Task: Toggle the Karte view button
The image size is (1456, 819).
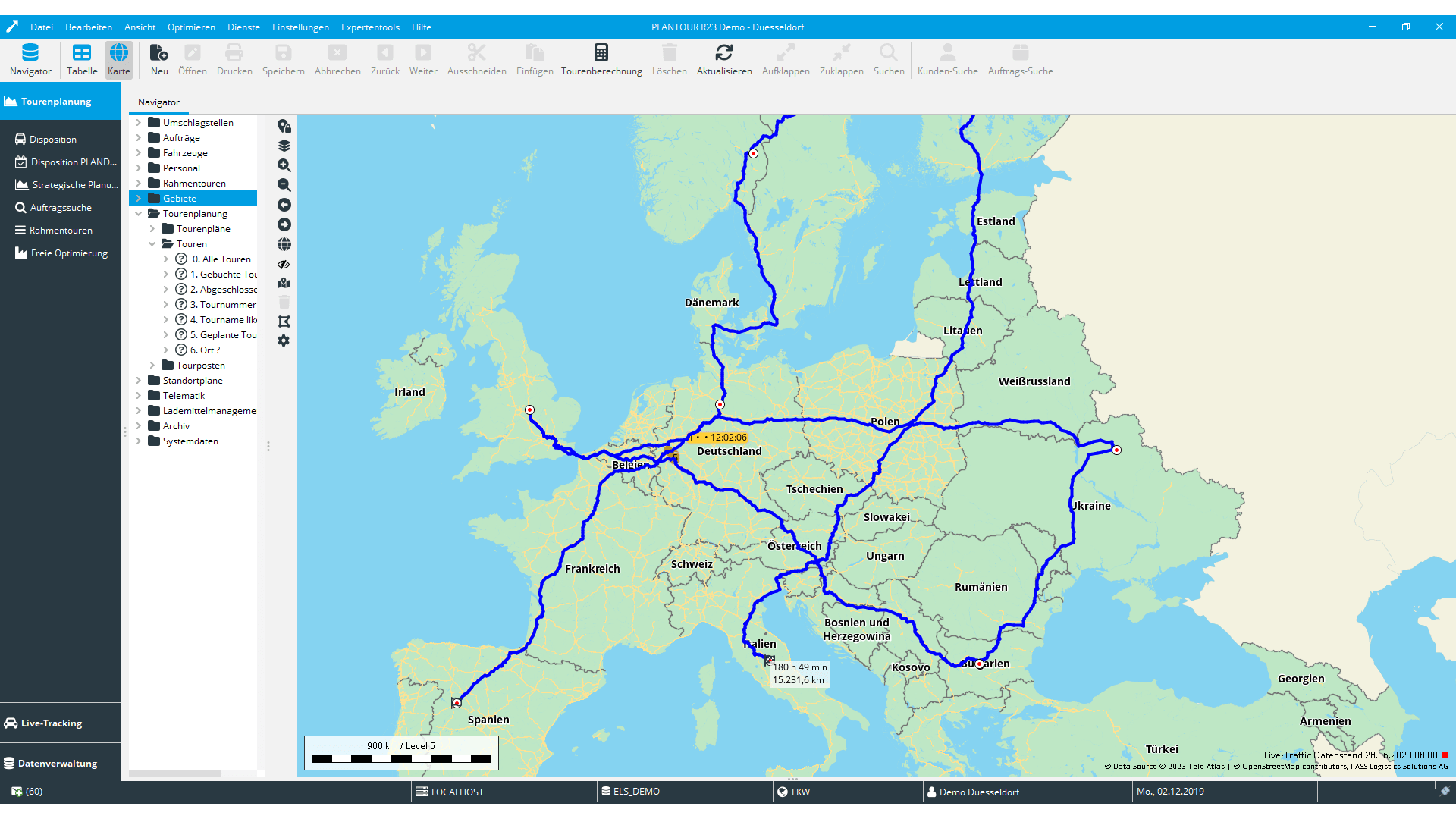Action: [119, 59]
